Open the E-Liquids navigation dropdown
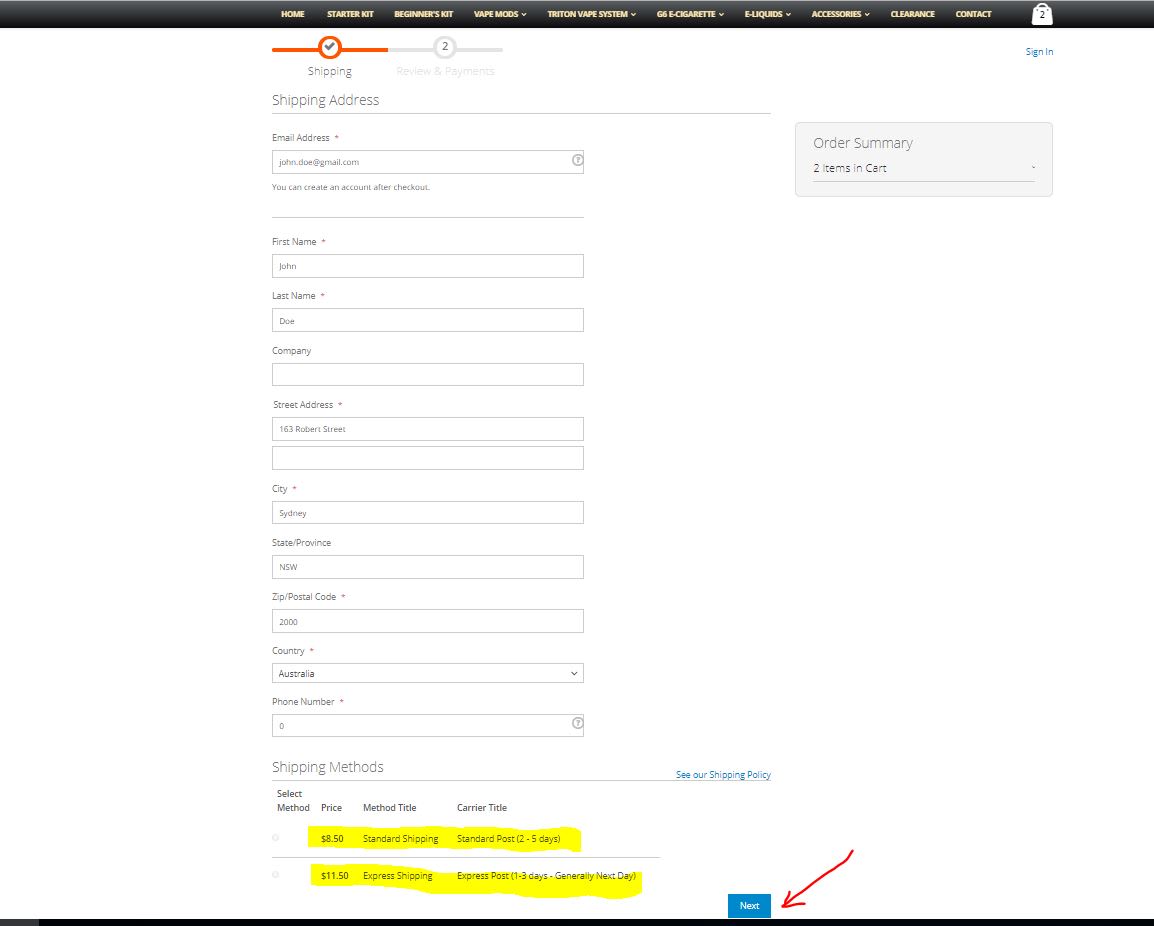1154x926 pixels. point(767,14)
